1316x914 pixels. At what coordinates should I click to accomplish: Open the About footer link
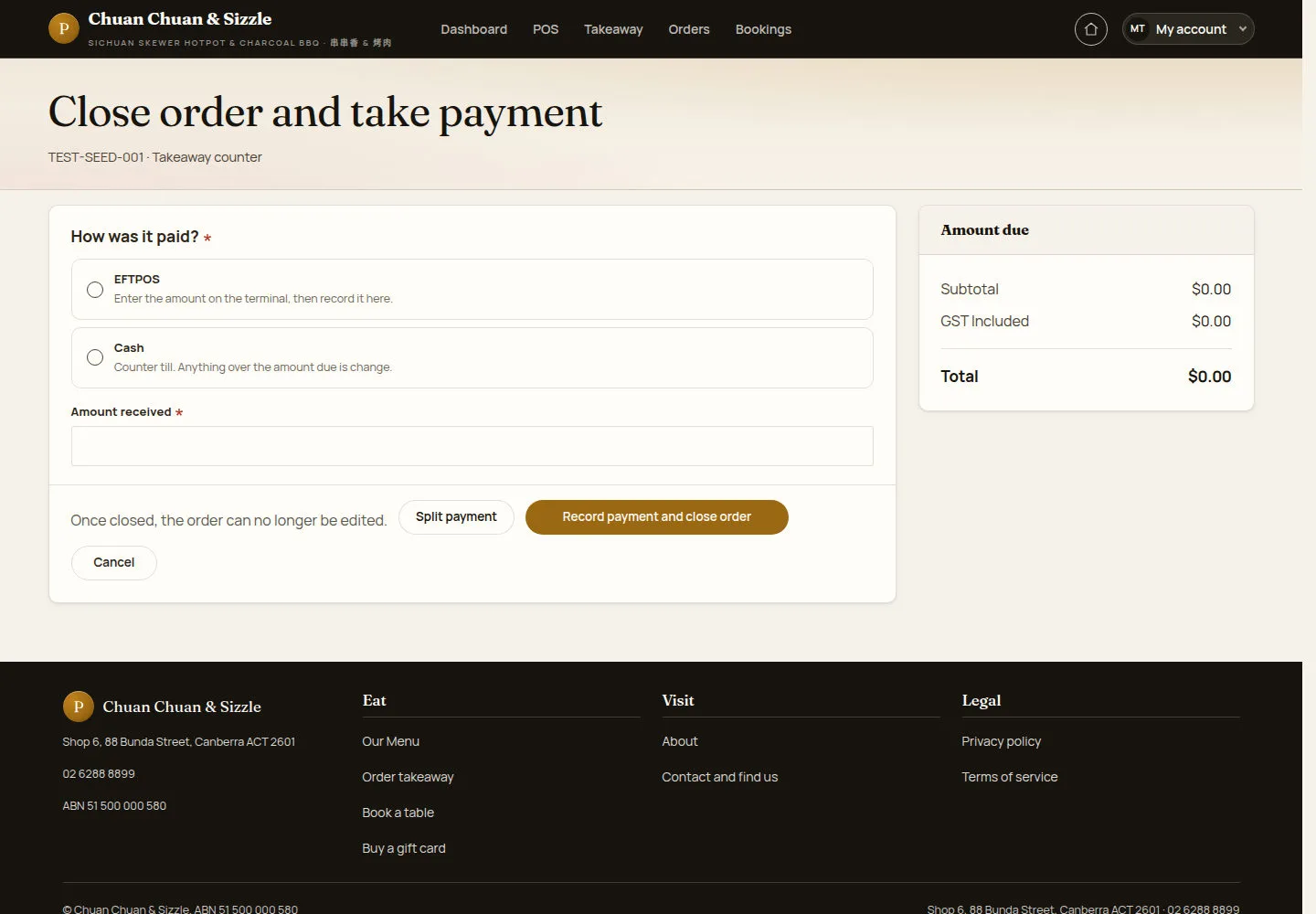[x=679, y=741]
